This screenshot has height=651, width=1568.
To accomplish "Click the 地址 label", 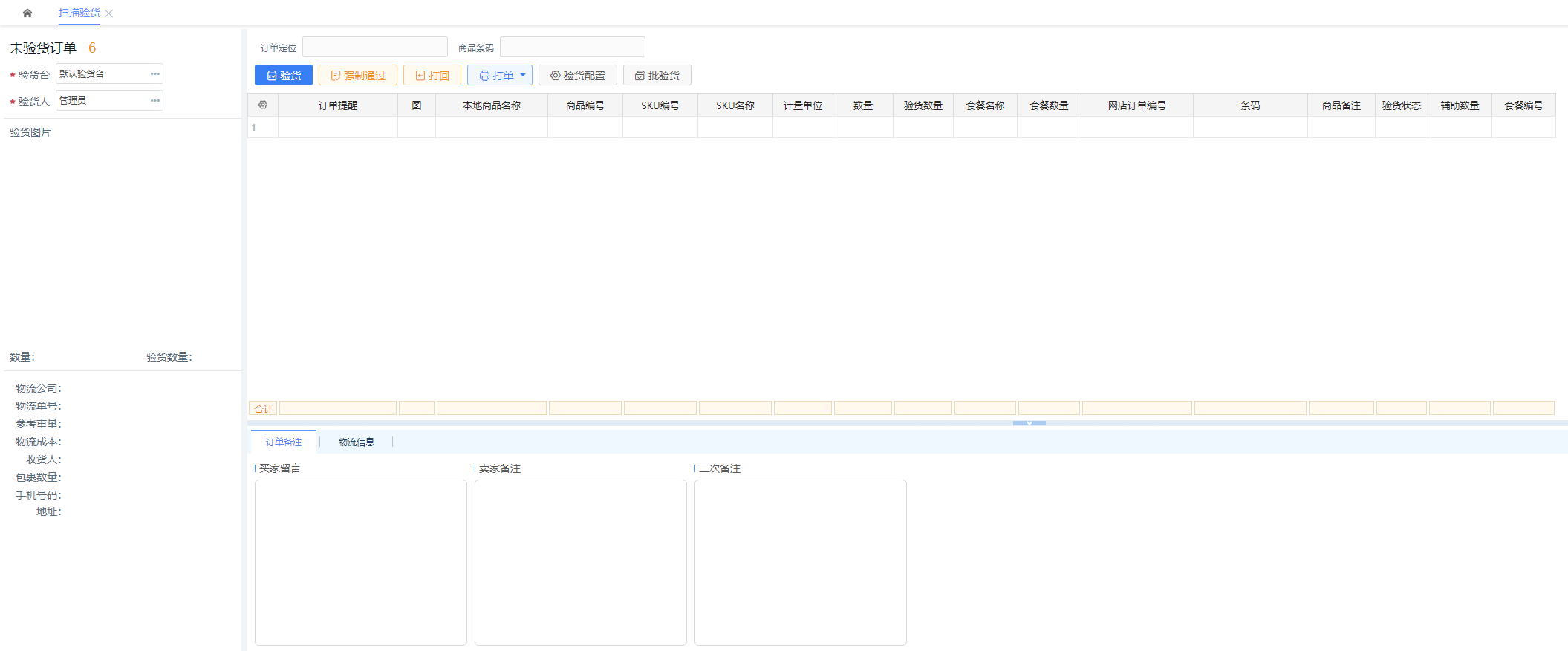I will click(49, 511).
